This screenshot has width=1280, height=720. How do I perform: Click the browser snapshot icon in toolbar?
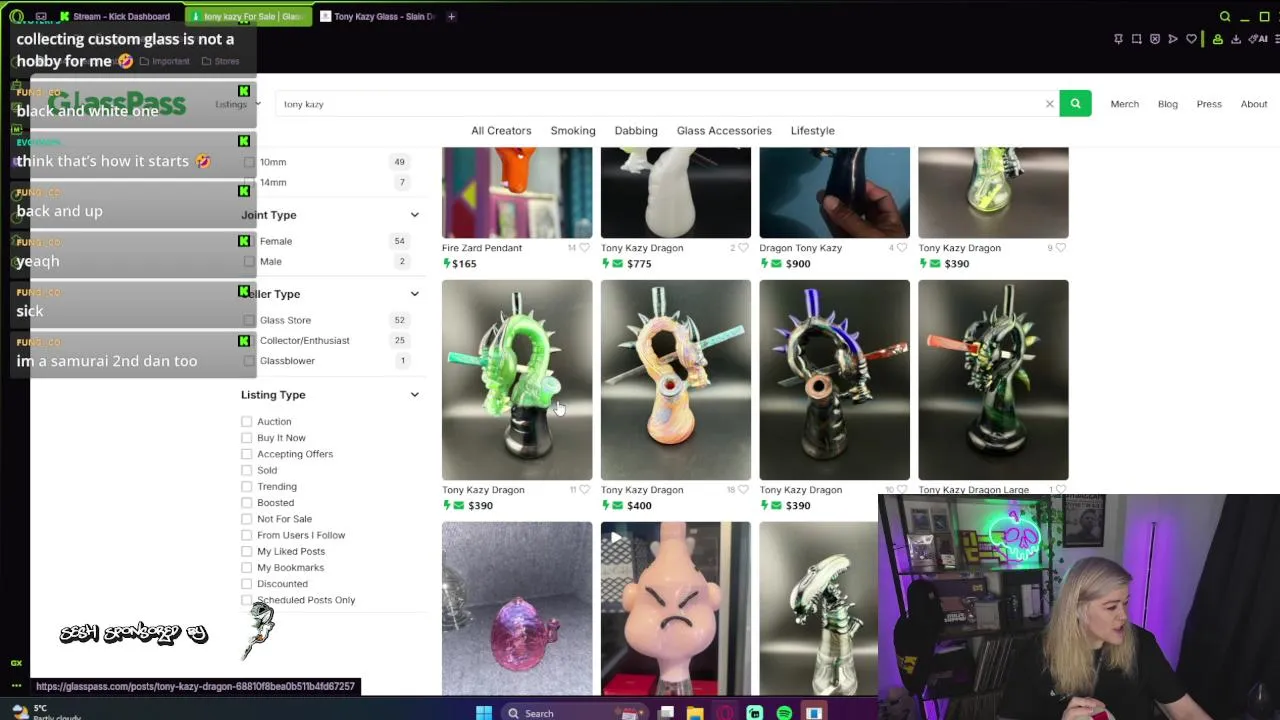point(1137,39)
